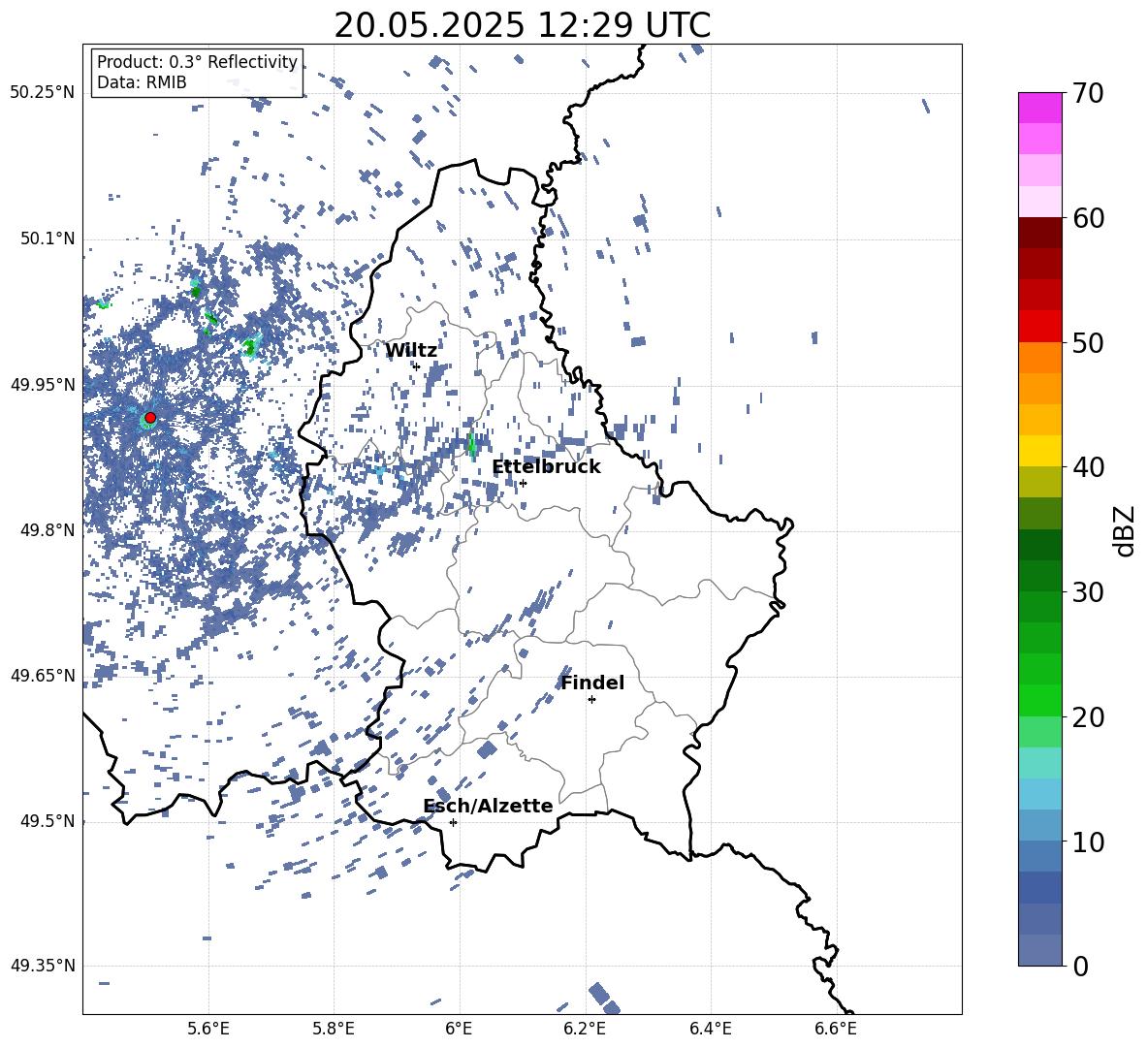Pick the darkest red colorbar swatch below 60

(x=1040, y=233)
